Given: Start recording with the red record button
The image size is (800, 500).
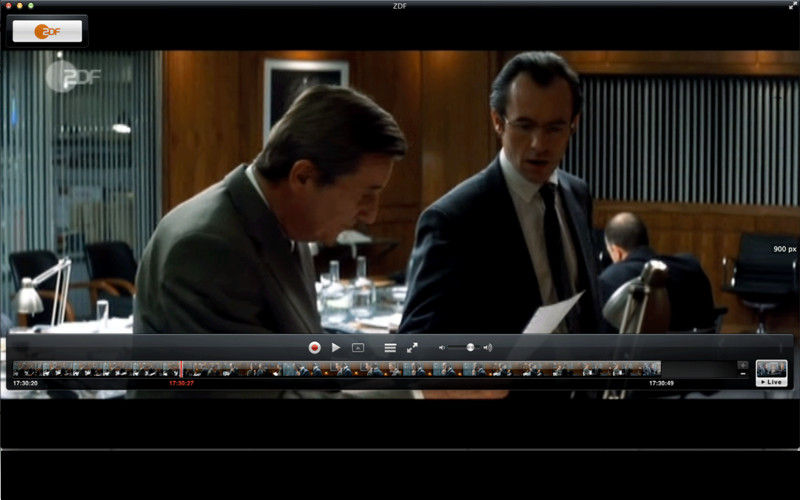Looking at the screenshot, I should pos(314,347).
